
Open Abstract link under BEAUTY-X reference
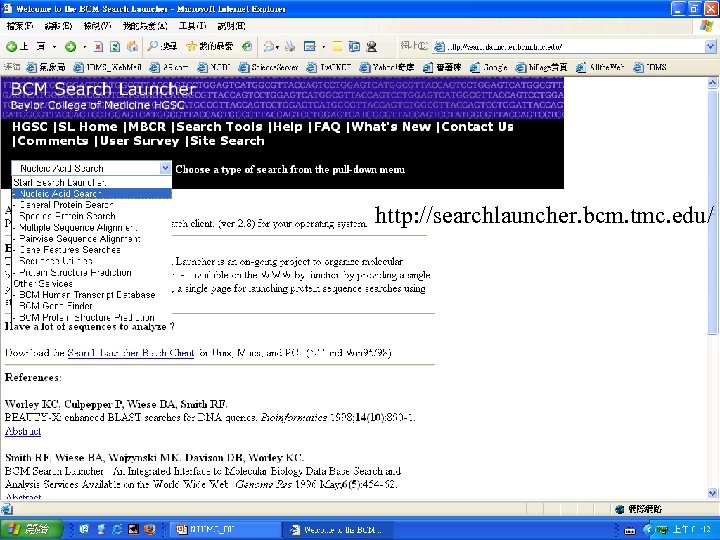(23, 431)
